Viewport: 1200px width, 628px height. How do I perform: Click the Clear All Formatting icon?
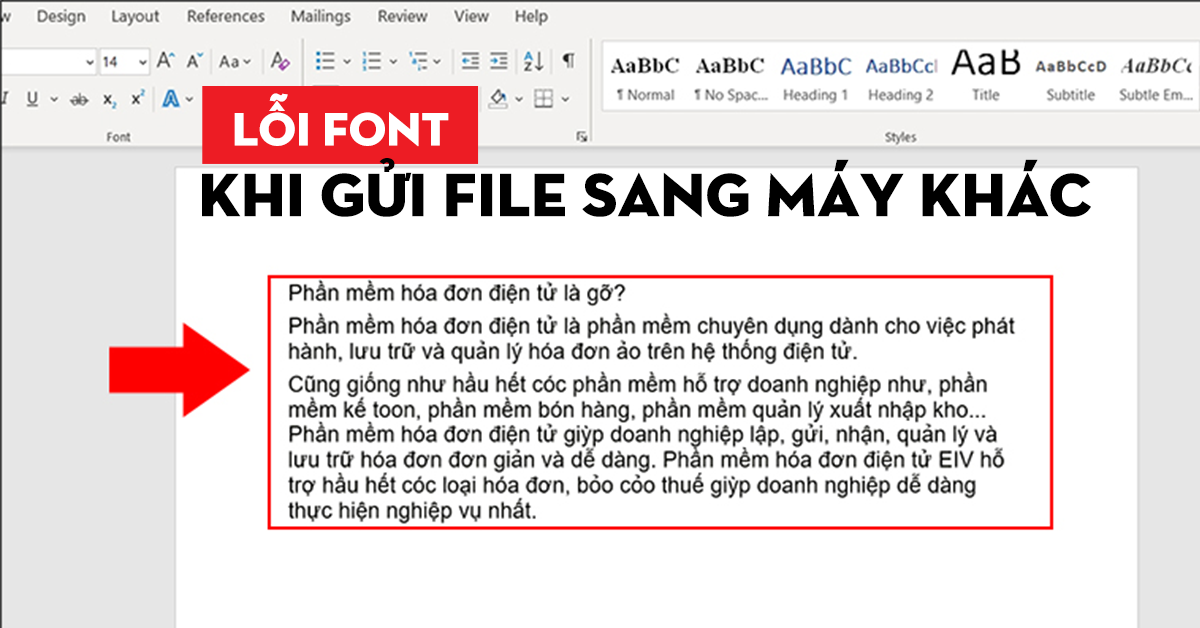[x=280, y=62]
